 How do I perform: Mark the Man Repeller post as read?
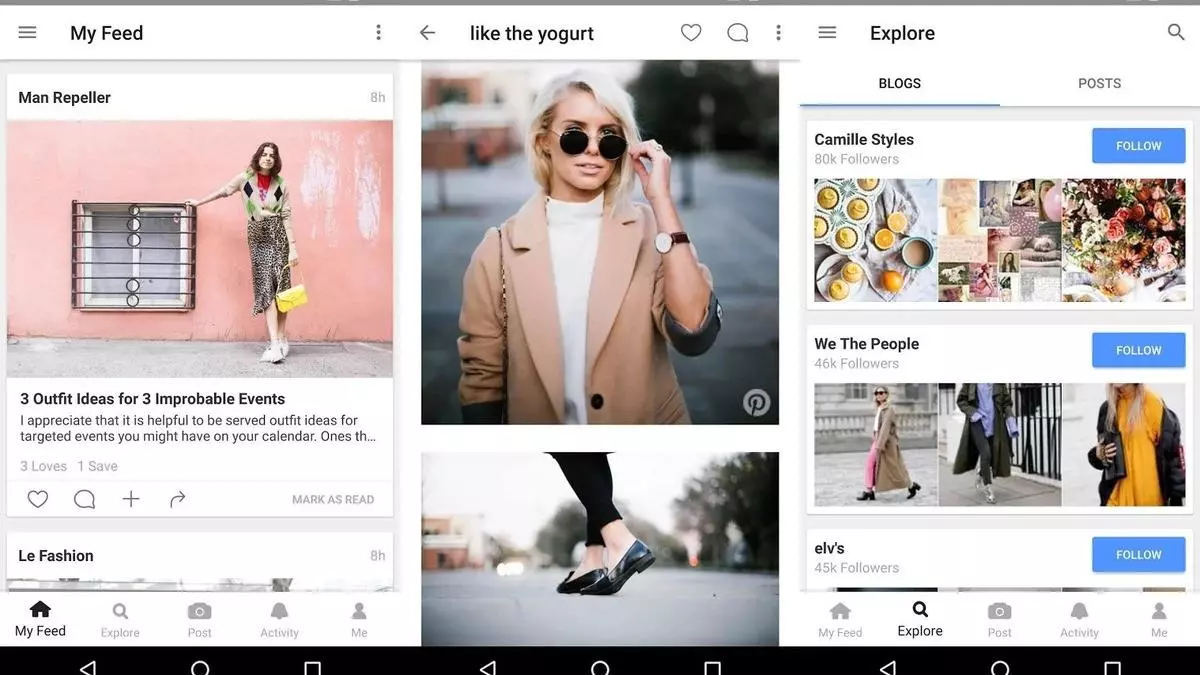pyautogui.click(x=333, y=499)
